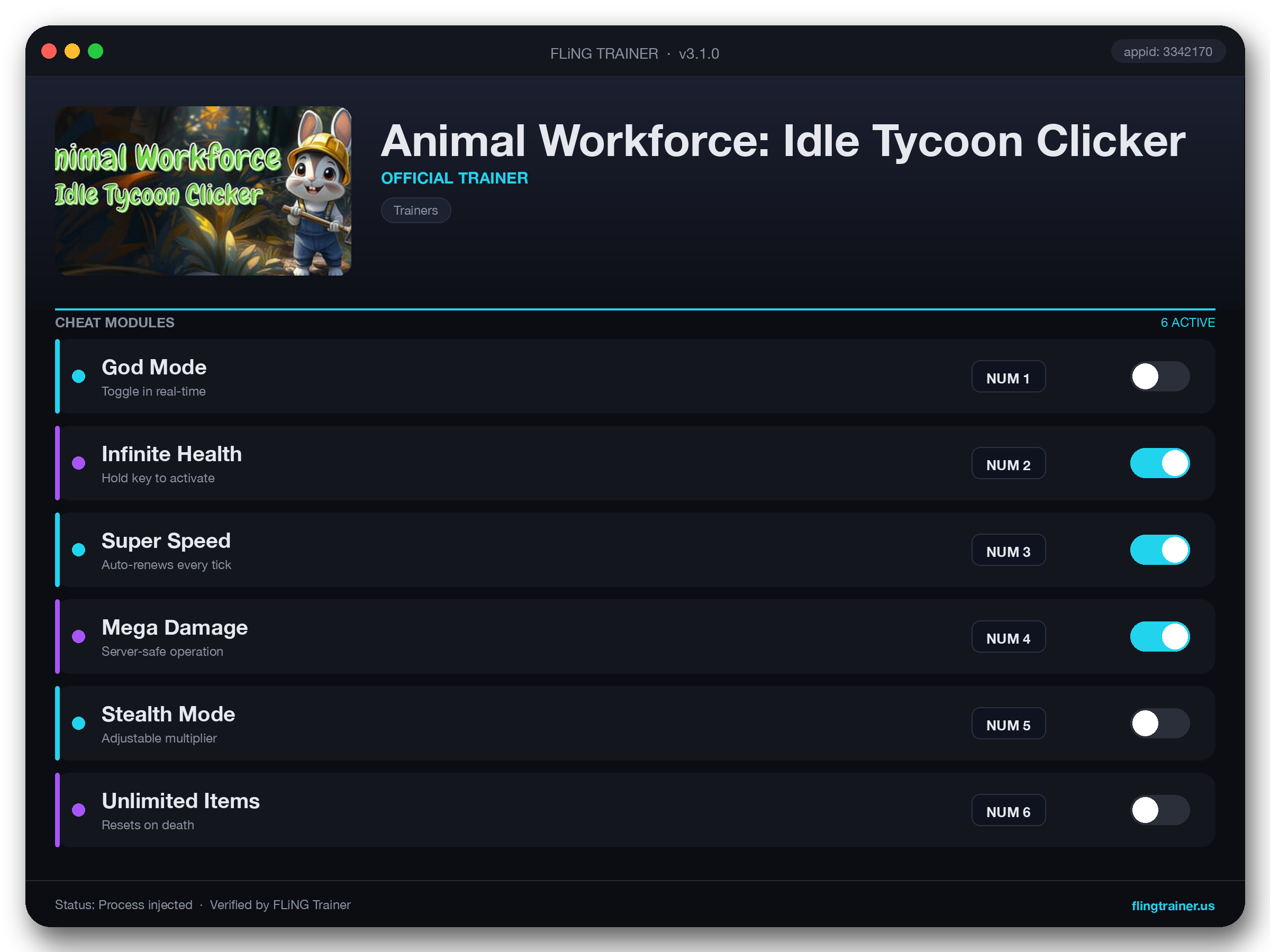The image size is (1270, 952).
Task: Select the Mega Damage module title
Action: [x=175, y=627]
